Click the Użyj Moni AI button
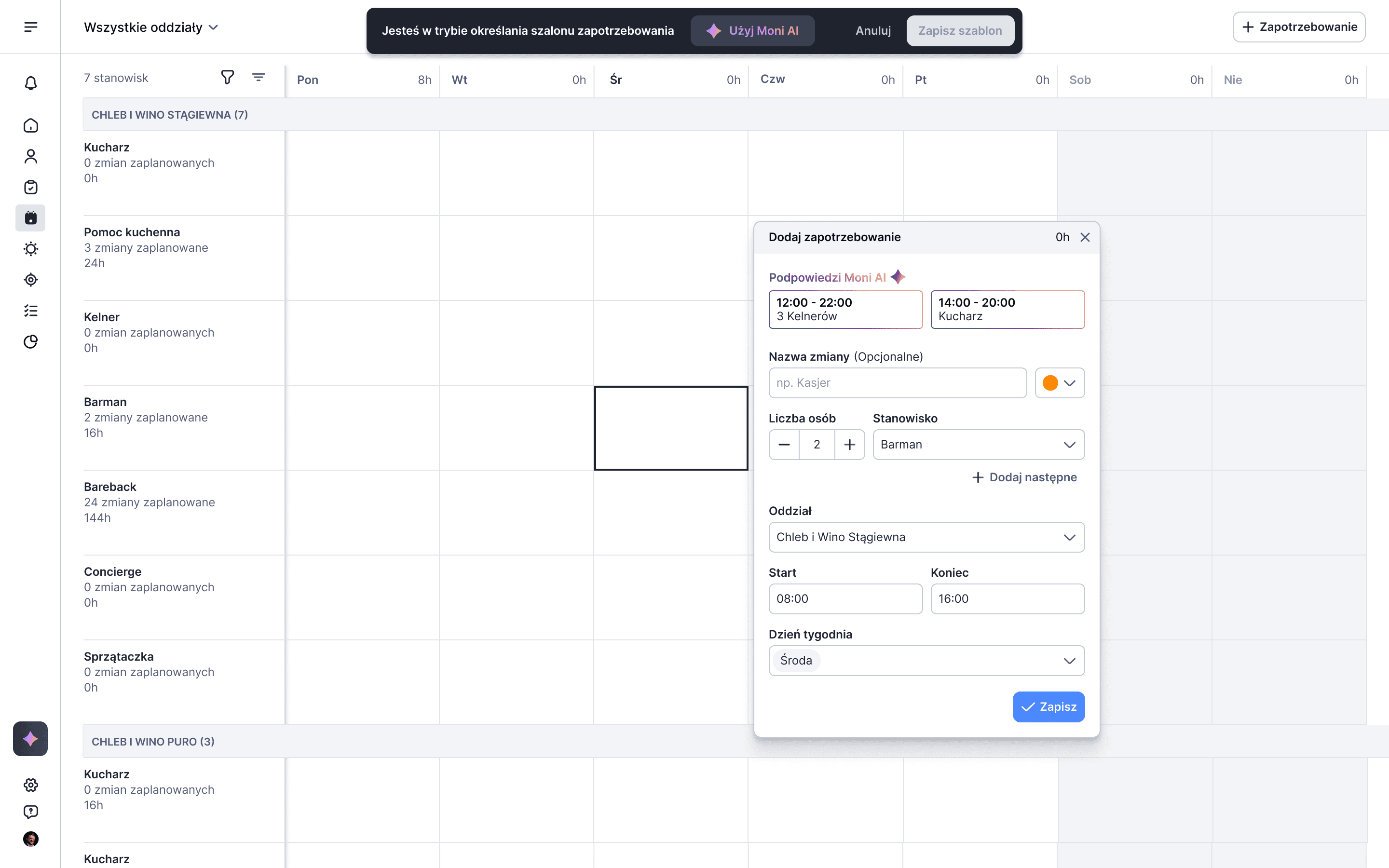Image resolution: width=1389 pixels, height=868 pixels. click(x=752, y=31)
